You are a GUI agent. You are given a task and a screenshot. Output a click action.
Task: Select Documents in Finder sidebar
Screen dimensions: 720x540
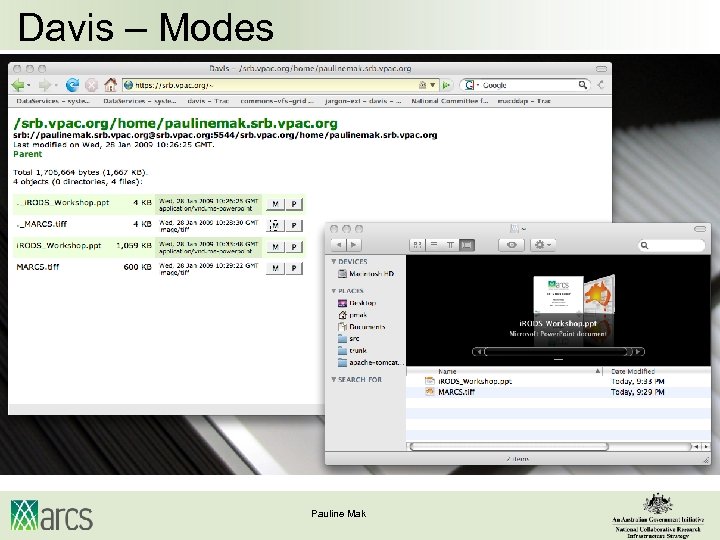[x=361, y=327]
